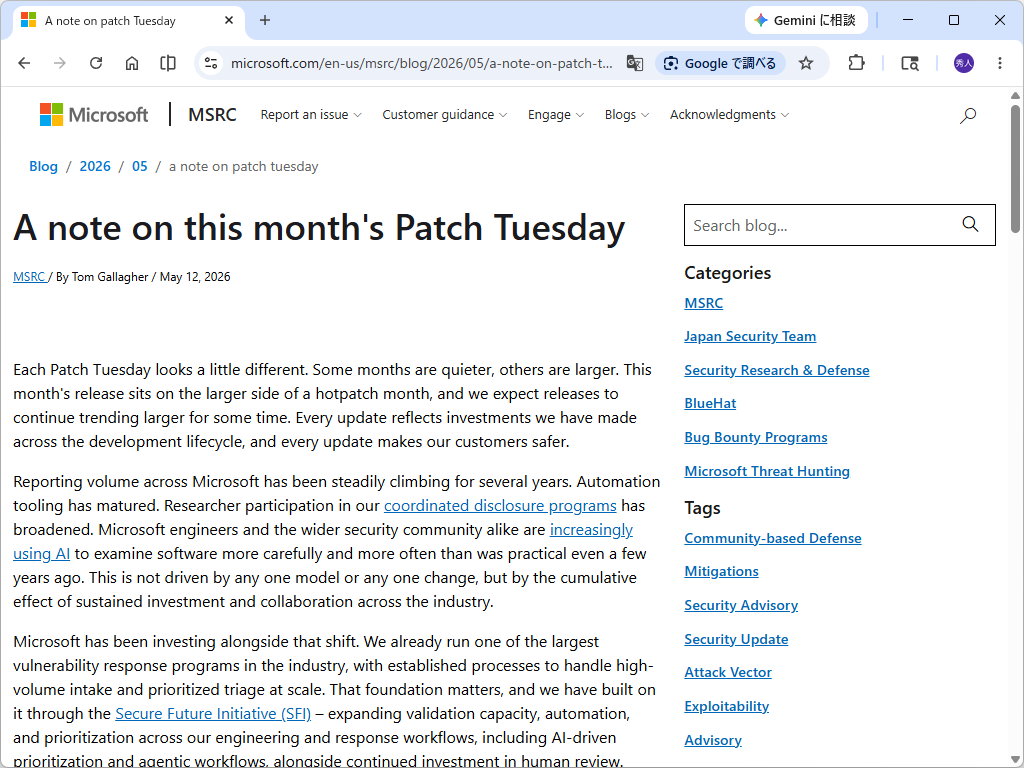The width and height of the screenshot is (1024, 768).
Task: Click the Categories heading
Action: tap(728, 273)
